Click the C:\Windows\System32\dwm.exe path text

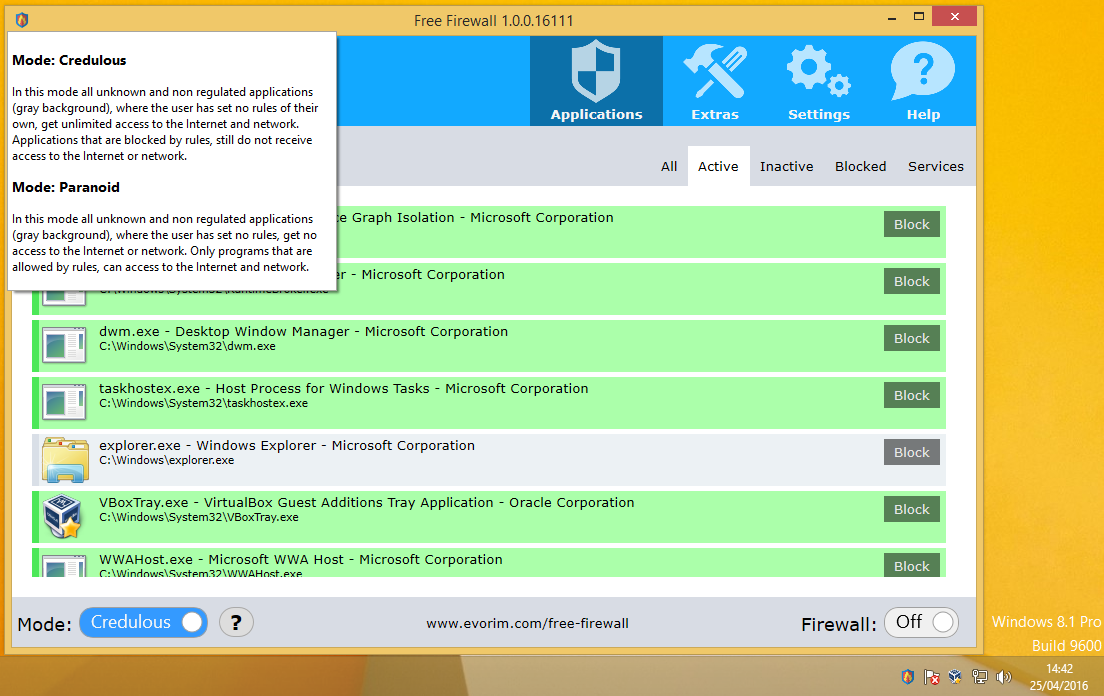tap(187, 346)
